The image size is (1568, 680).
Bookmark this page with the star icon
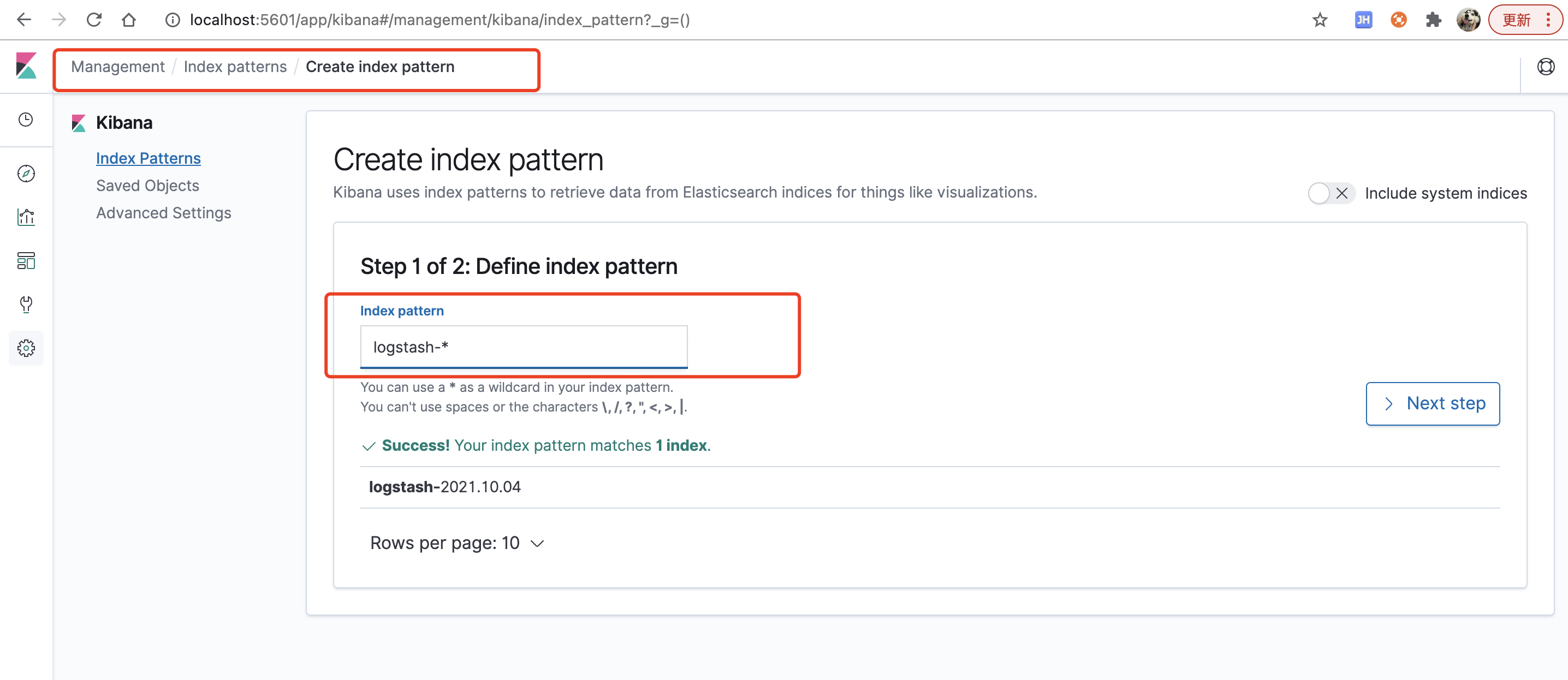pyautogui.click(x=1320, y=20)
